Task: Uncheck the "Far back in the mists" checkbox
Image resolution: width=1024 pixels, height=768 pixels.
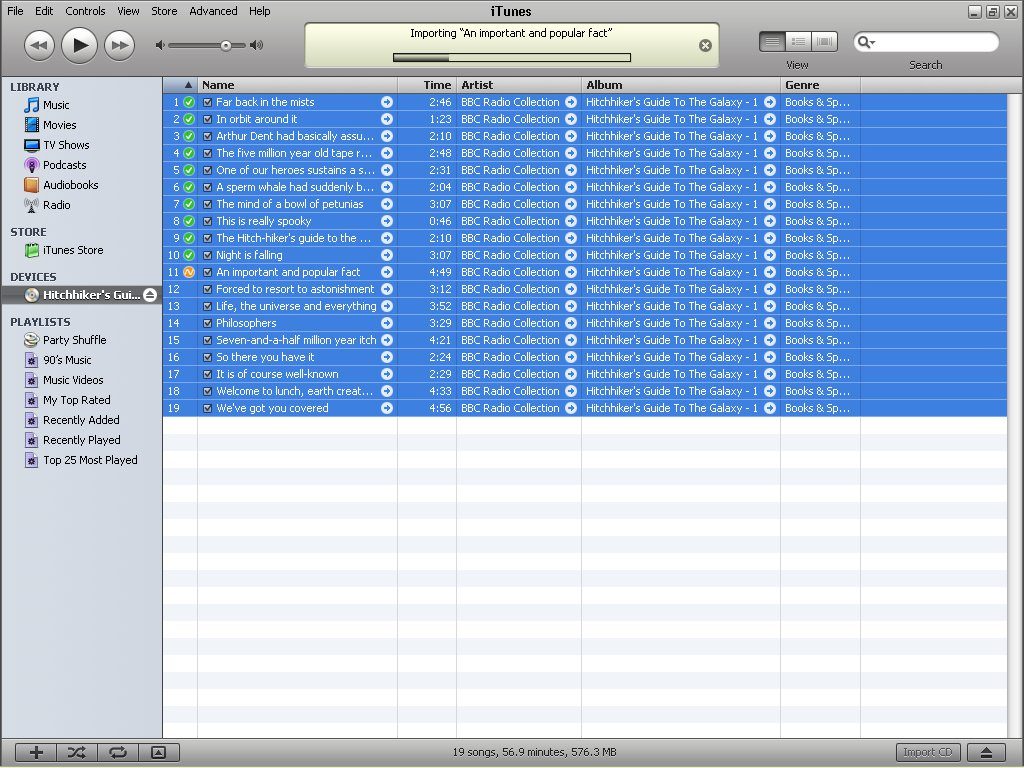Action: tap(207, 102)
